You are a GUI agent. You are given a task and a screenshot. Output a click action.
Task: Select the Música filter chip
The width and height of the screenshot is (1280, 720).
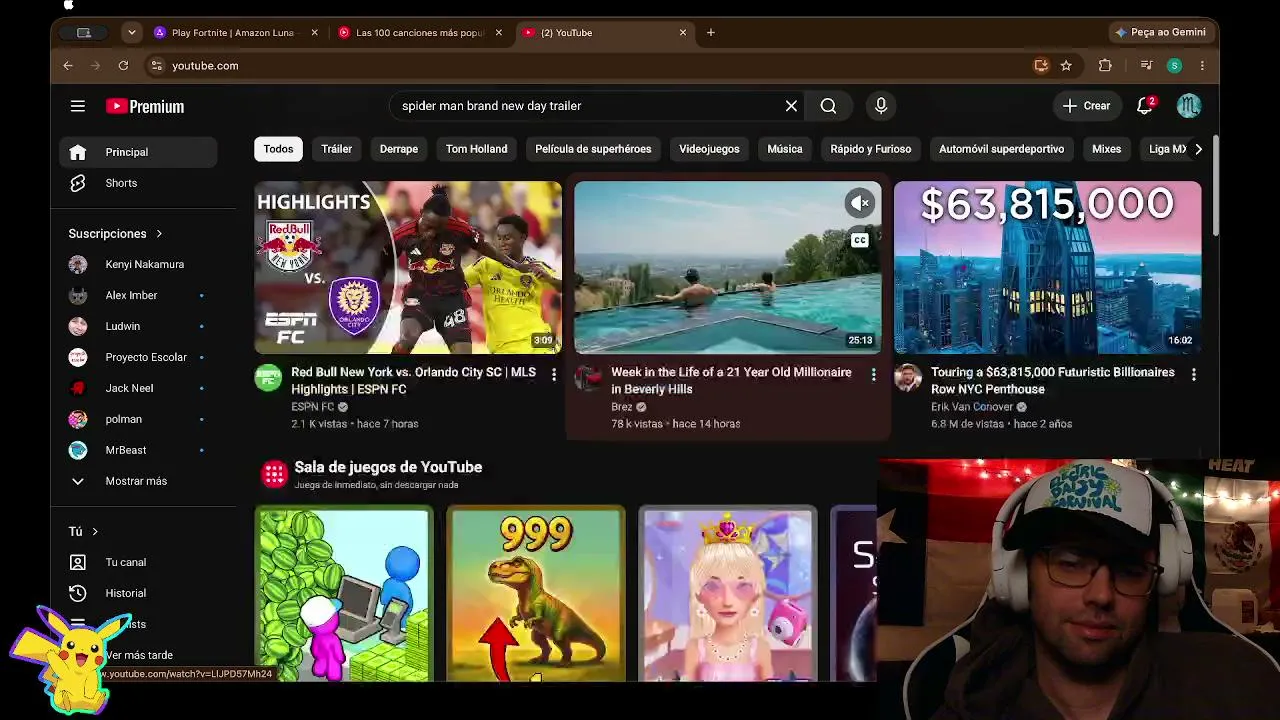(x=785, y=149)
